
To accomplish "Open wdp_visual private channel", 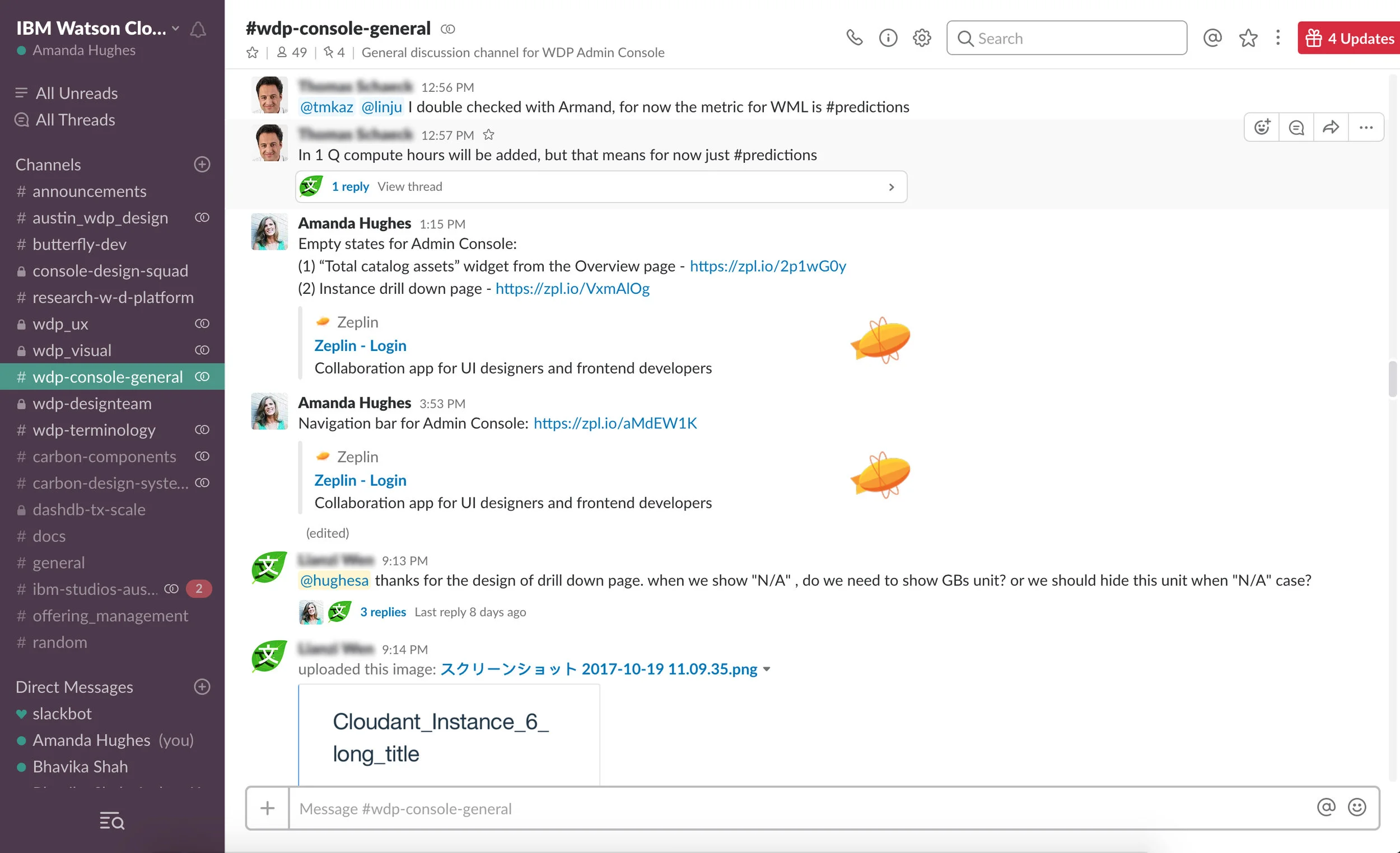I will [x=113, y=350].
